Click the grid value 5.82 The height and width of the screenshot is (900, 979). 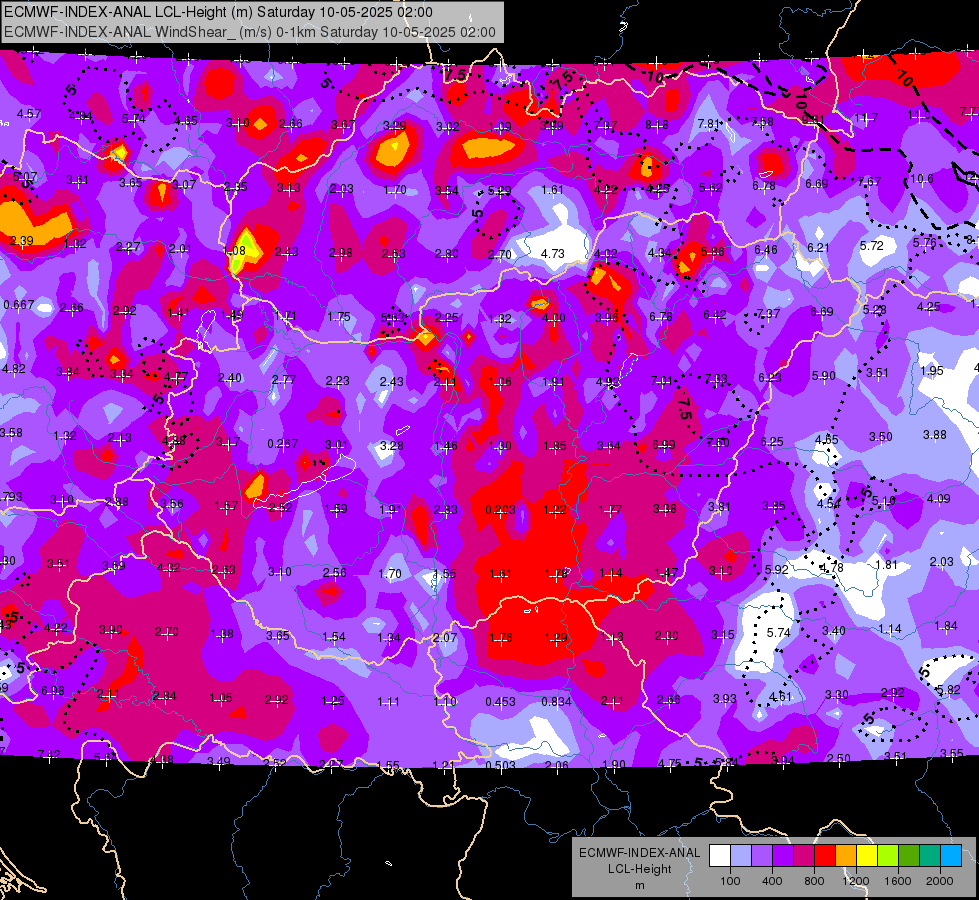pos(949,690)
